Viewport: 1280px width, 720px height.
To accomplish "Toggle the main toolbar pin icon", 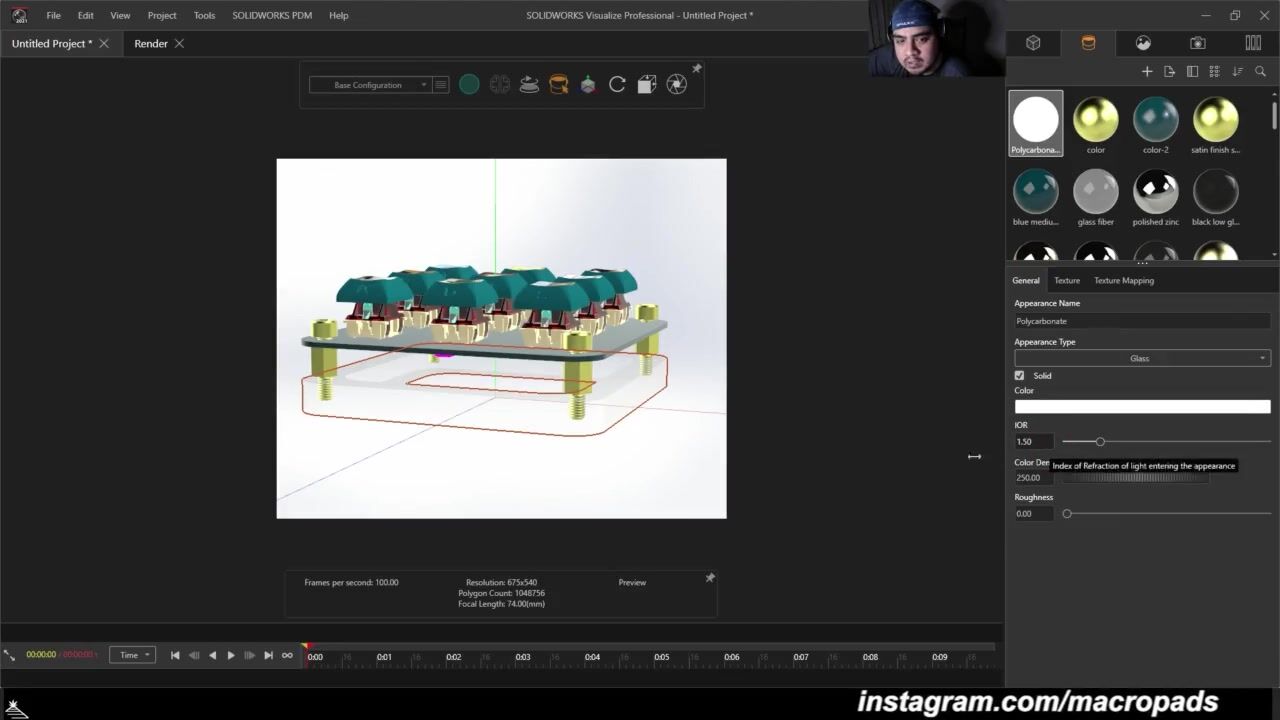I will coord(697,69).
